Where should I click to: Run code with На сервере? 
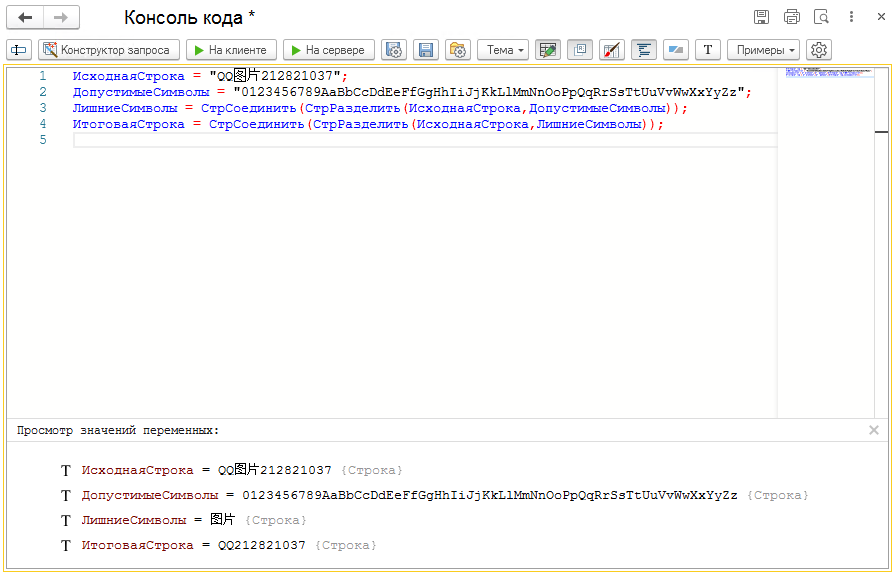click(x=329, y=50)
